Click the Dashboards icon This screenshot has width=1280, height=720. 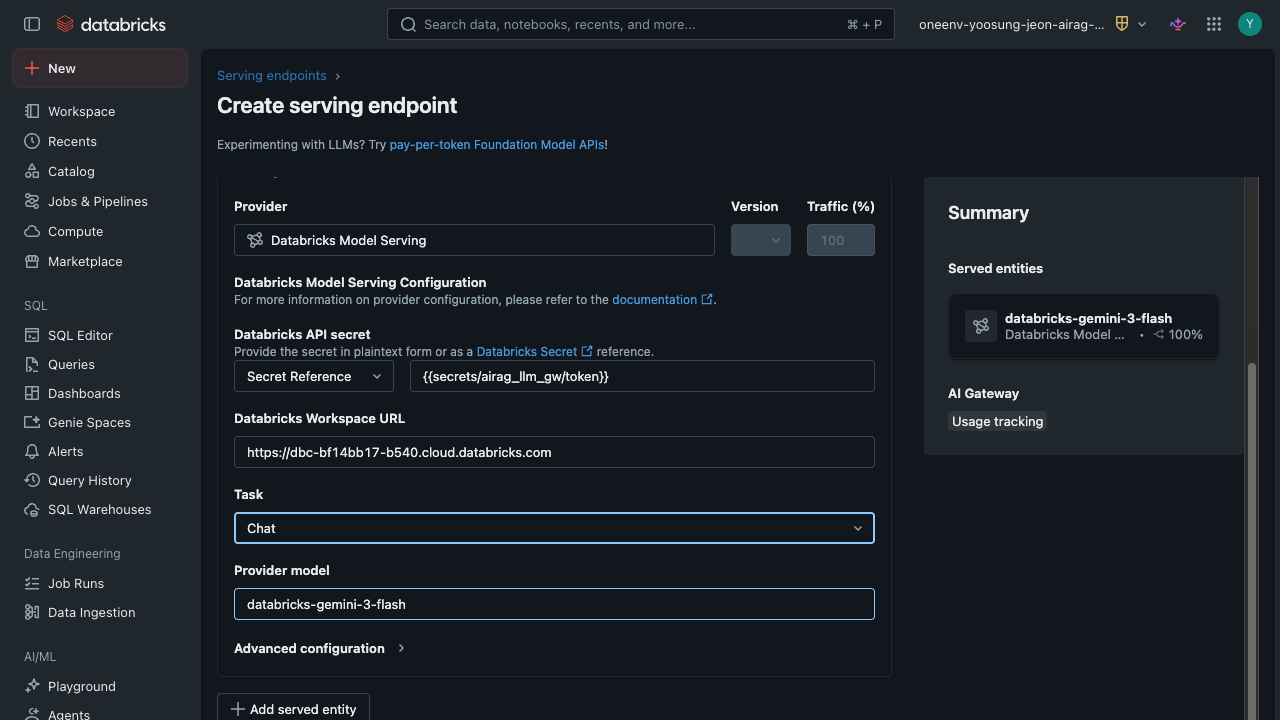pyautogui.click(x=32, y=393)
